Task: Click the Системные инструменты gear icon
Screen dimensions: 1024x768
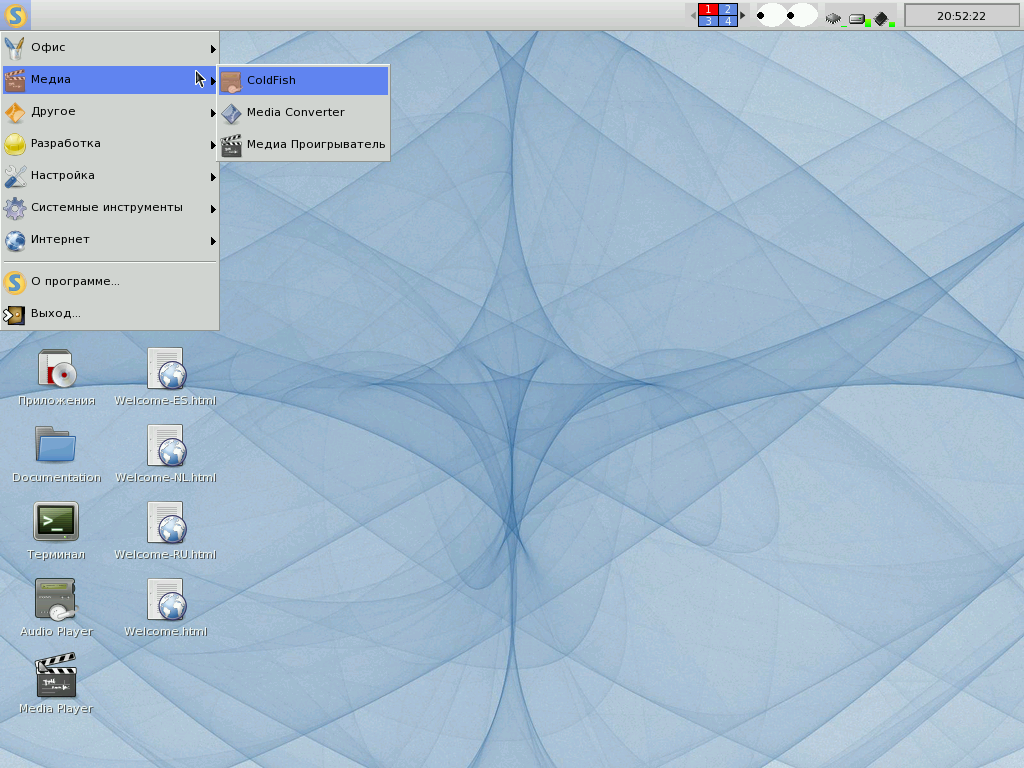Action: [15, 208]
